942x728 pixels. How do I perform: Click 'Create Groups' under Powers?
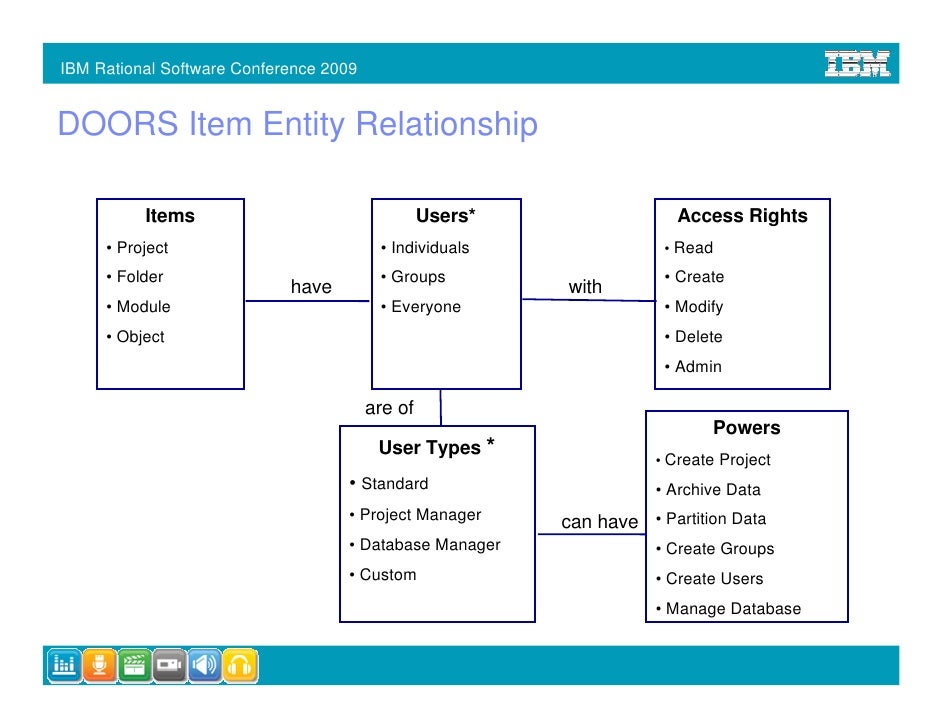click(x=720, y=549)
